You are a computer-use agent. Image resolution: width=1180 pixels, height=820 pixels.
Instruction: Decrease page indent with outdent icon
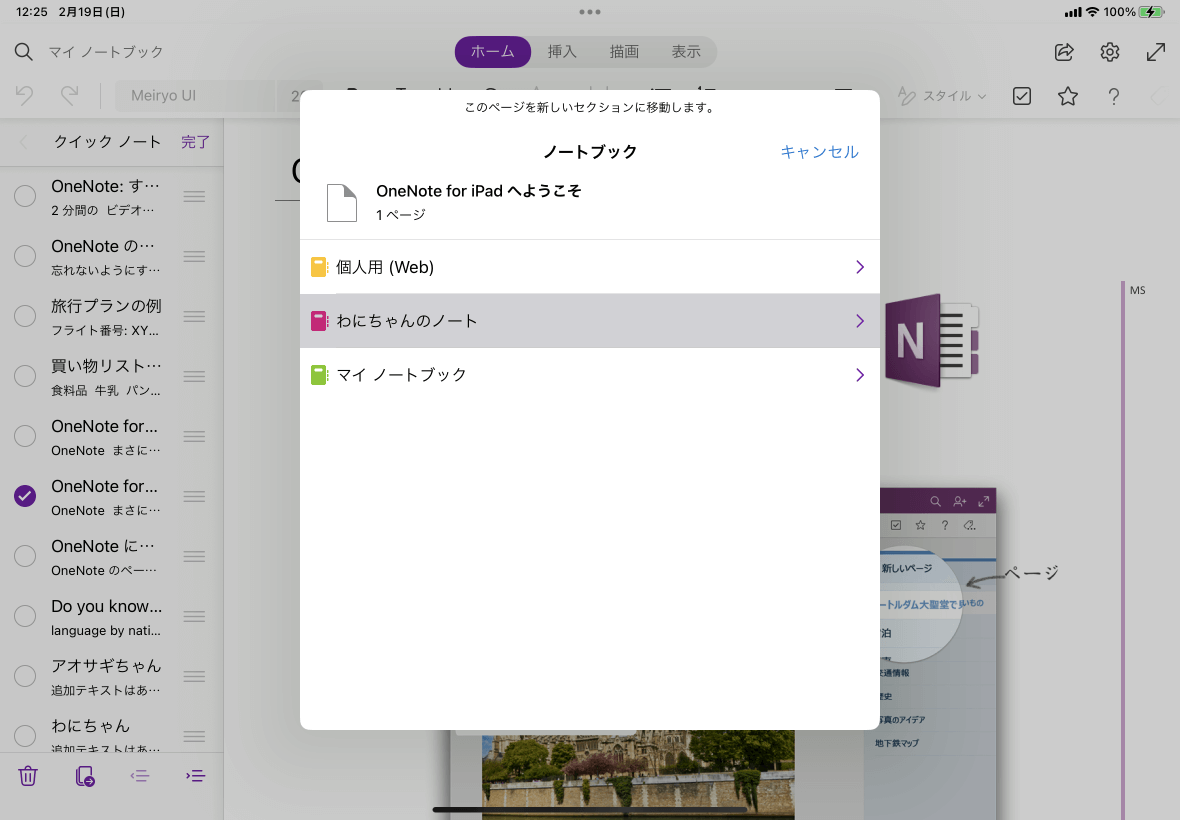pyautogui.click(x=139, y=776)
